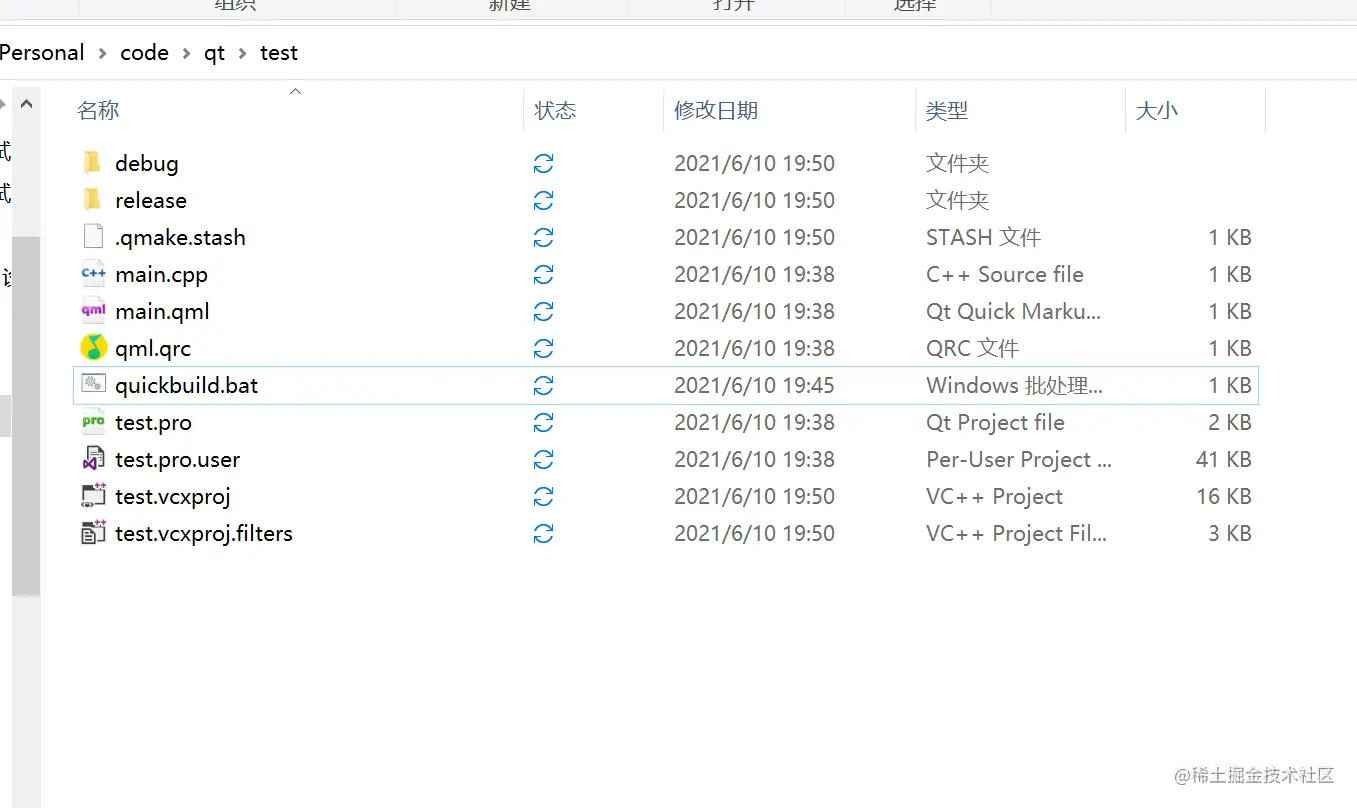Select the test.vcxproj.filters file name

pos(204,533)
